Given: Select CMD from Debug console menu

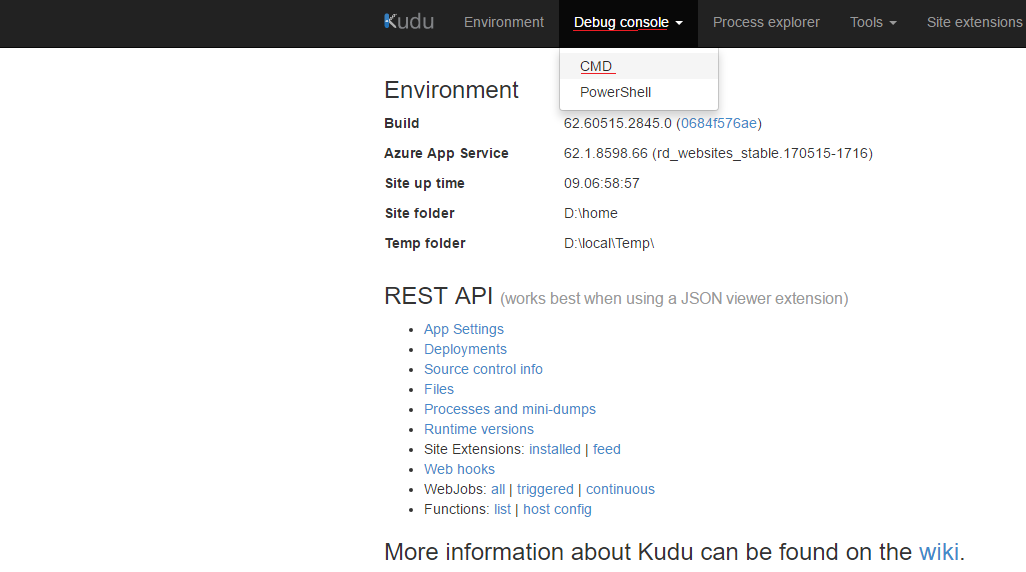Looking at the screenshot, I should [639, 66].
